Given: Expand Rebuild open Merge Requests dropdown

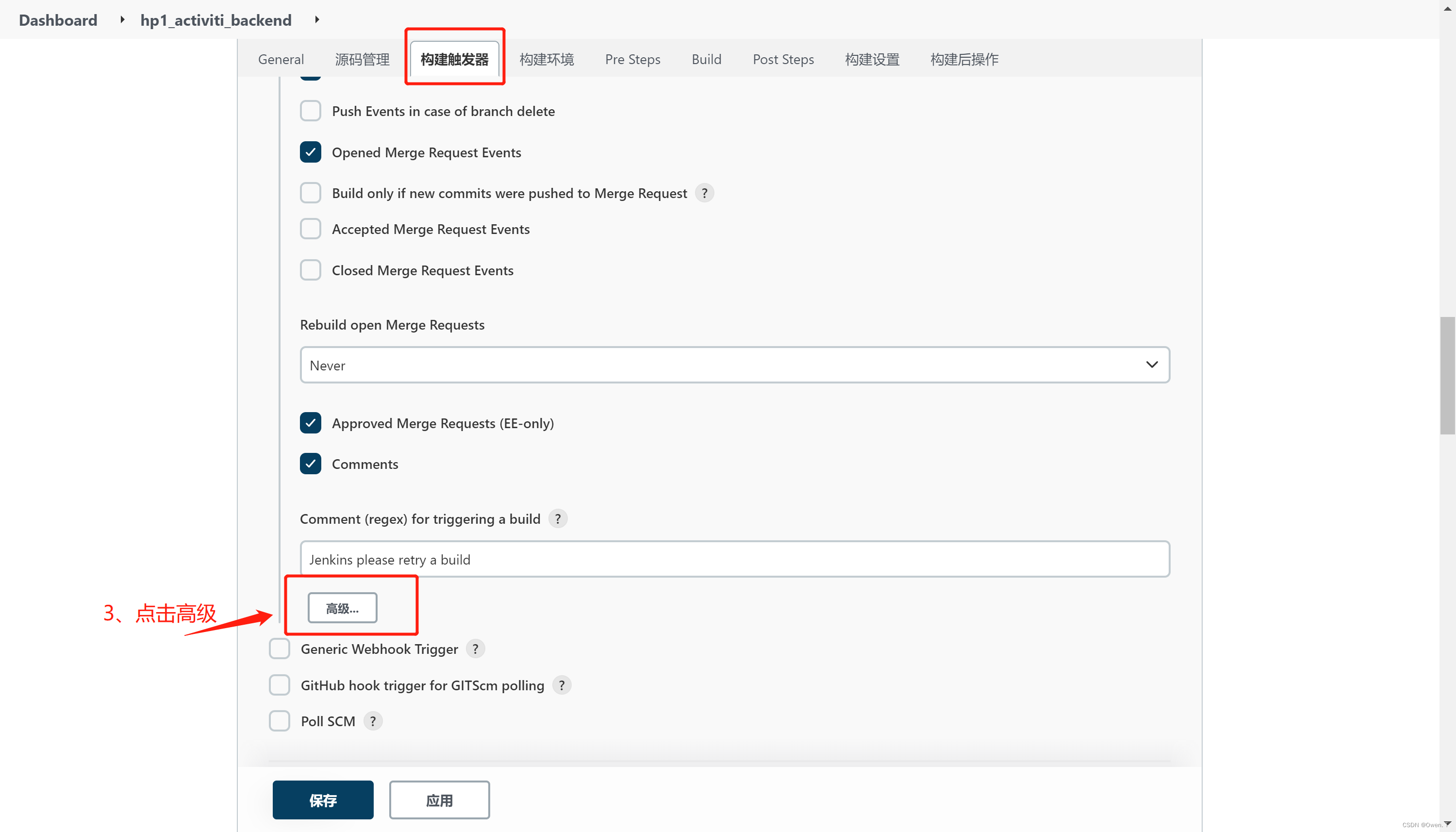Looking at the screenshot, I should tap(735, 365).
